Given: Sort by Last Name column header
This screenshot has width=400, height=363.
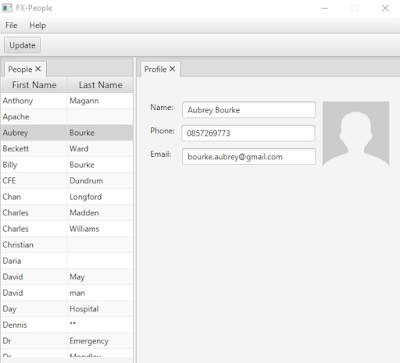Looking at the screenshot, I should pyautogui.click(x=100, y=85).
